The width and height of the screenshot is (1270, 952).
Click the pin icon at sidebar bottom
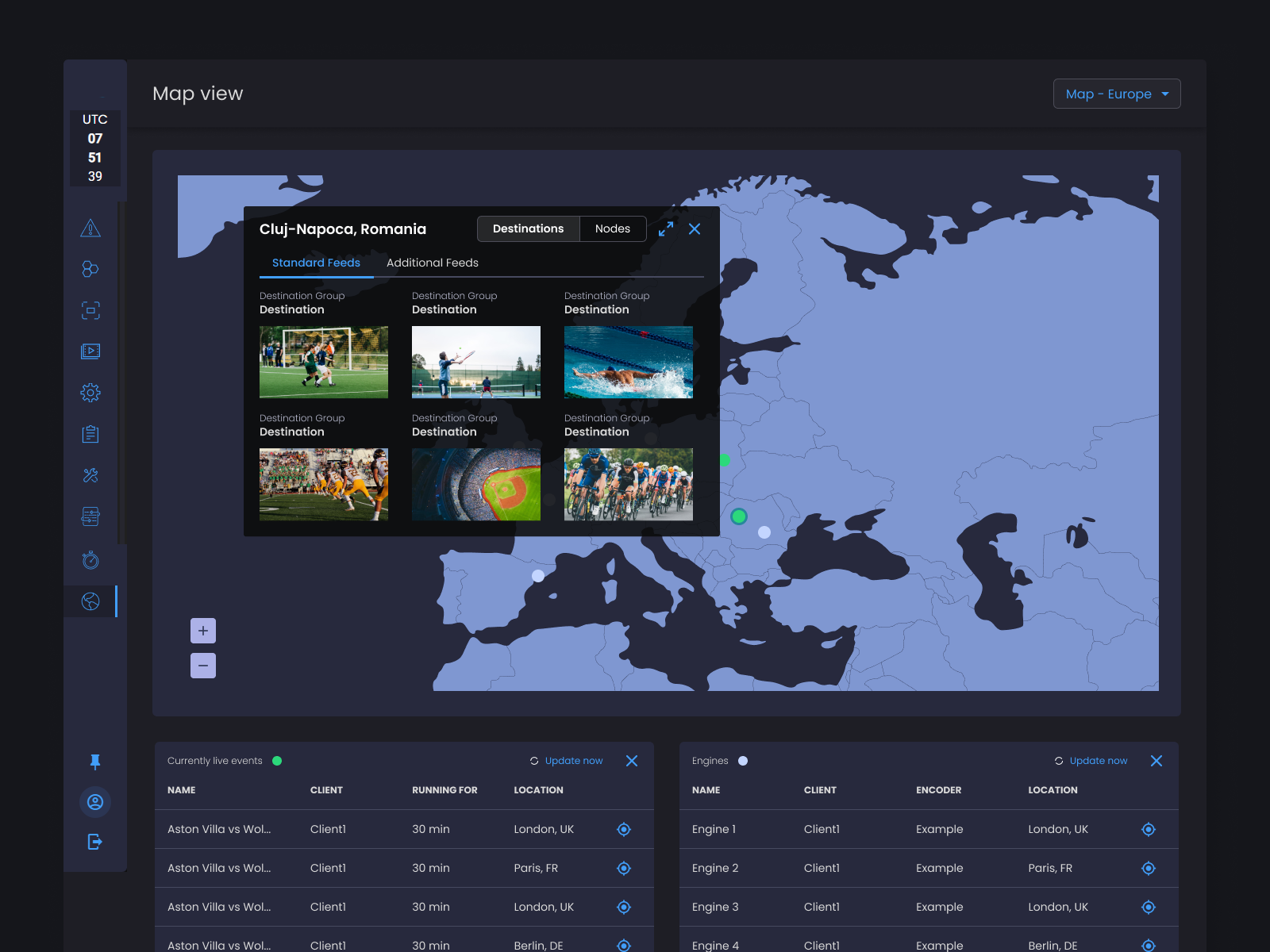coord(95,762)
